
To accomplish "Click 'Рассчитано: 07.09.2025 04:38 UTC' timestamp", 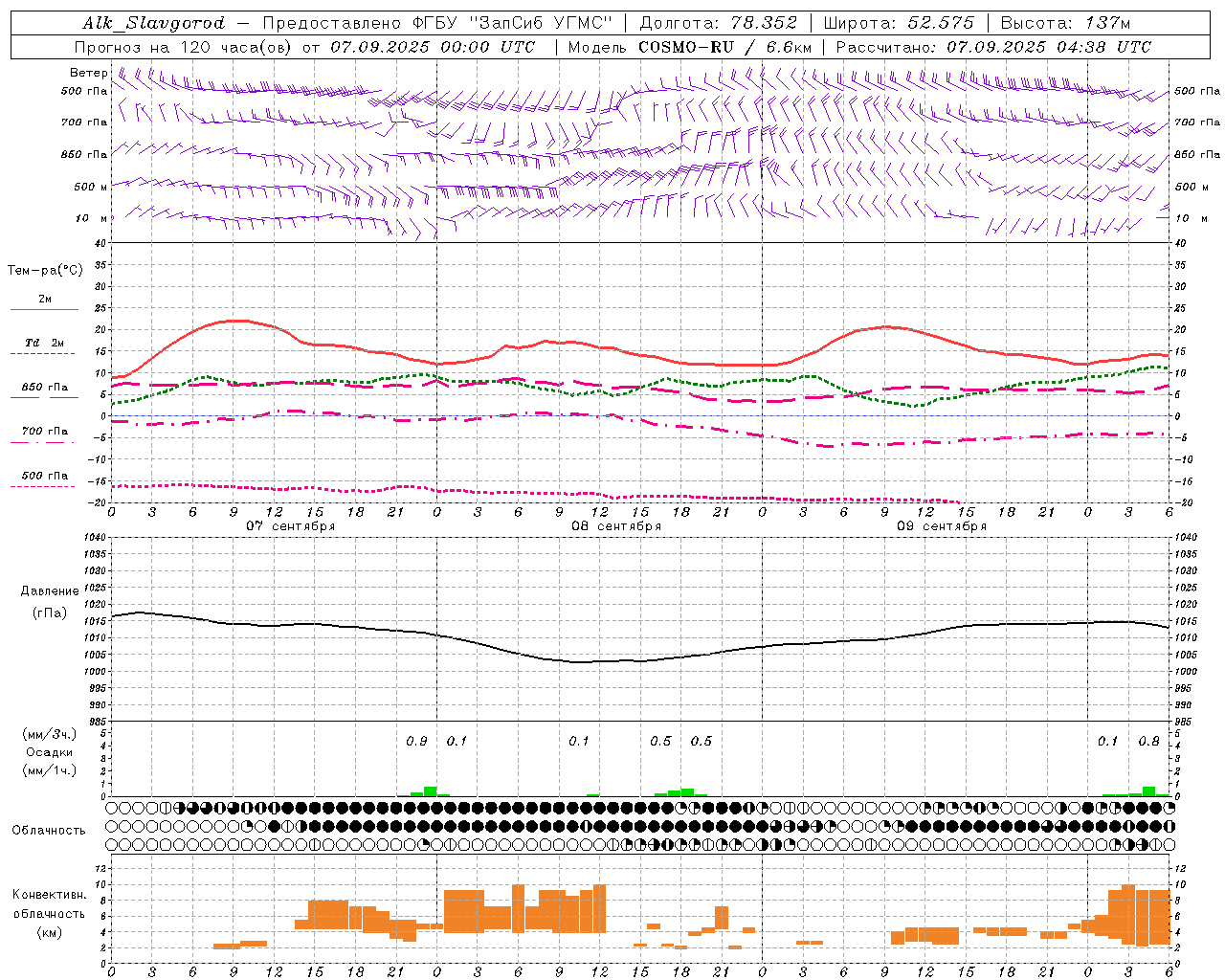I will click(993, 47).
